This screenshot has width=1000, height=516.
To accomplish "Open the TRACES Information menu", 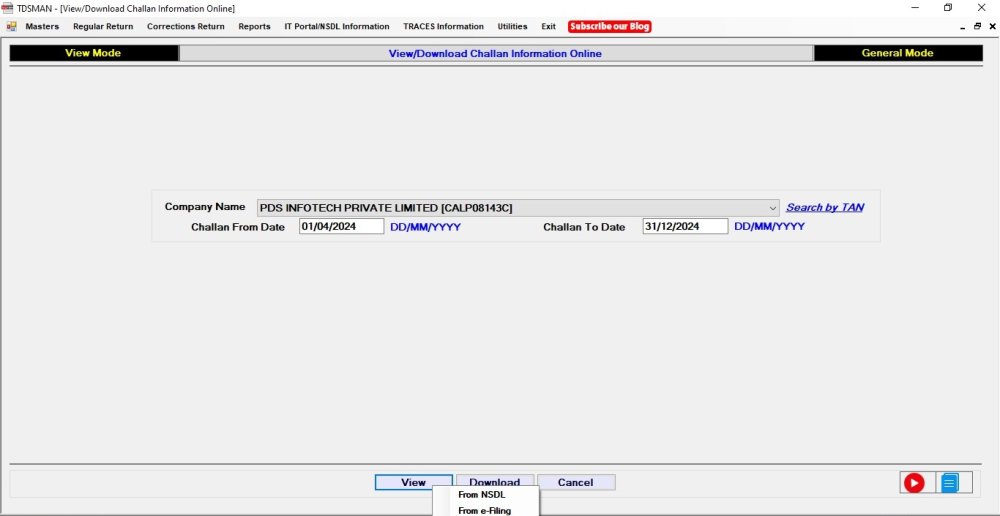I will click(443, 26).
